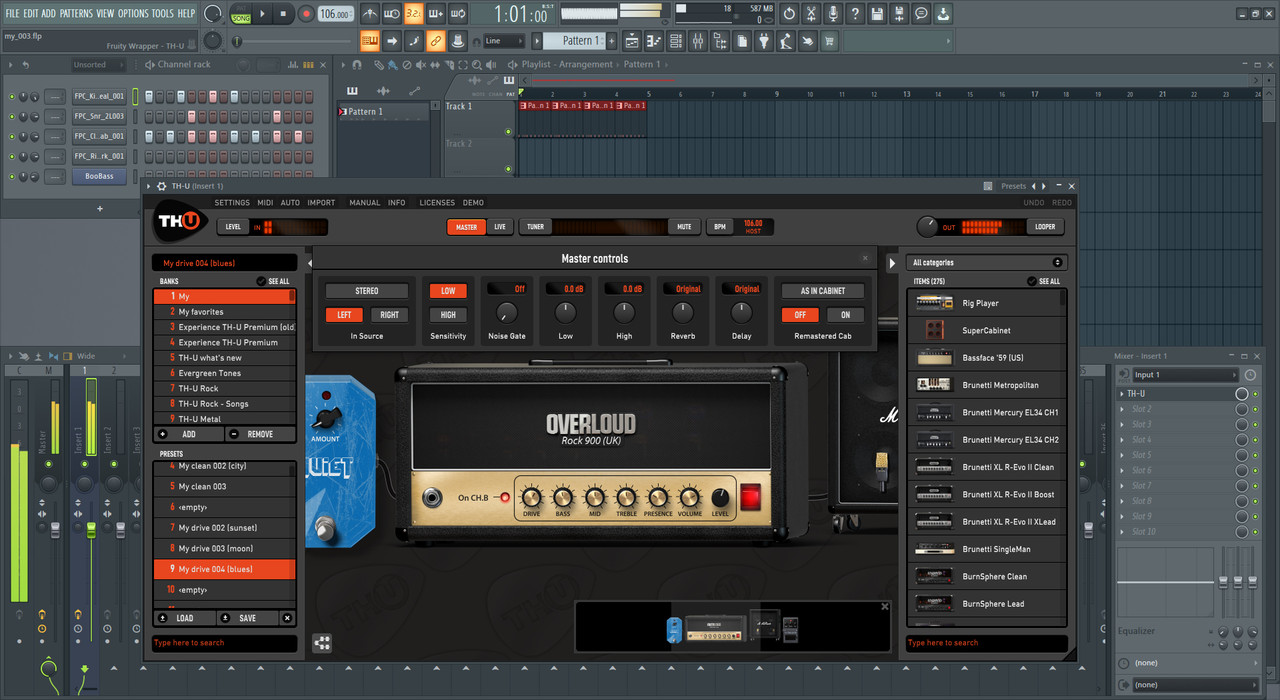Open the Mixer icon in the toolbar
The height and width of the screenshot is (700, 1280).
pyautogui.click(x=698, y=41)
